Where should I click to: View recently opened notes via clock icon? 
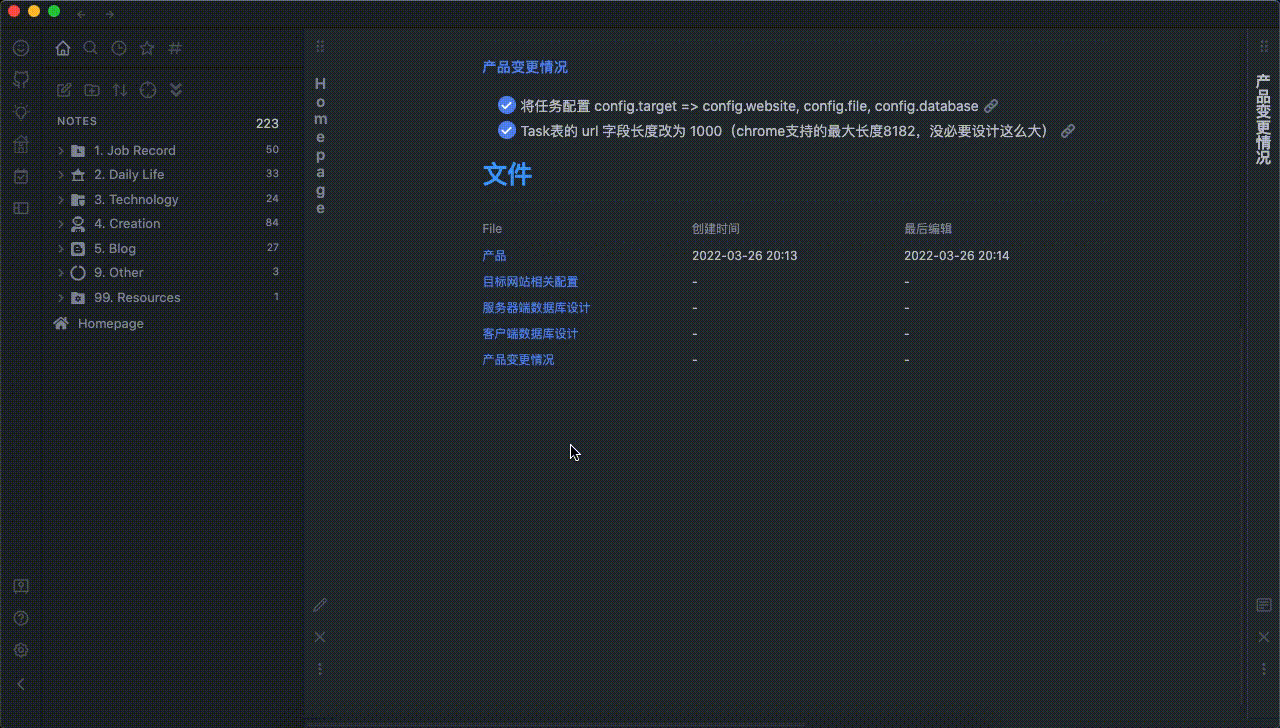tap(118, 47)
